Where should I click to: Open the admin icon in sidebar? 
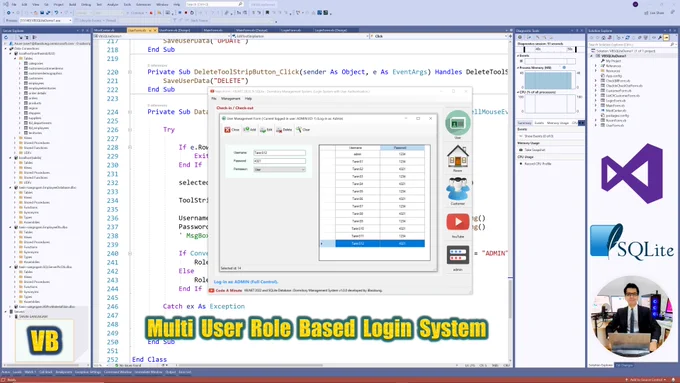point(458,255)
